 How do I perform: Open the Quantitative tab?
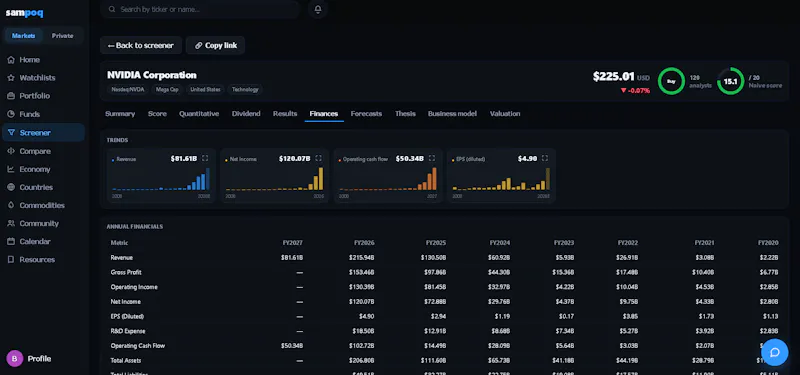coord(199,114)
